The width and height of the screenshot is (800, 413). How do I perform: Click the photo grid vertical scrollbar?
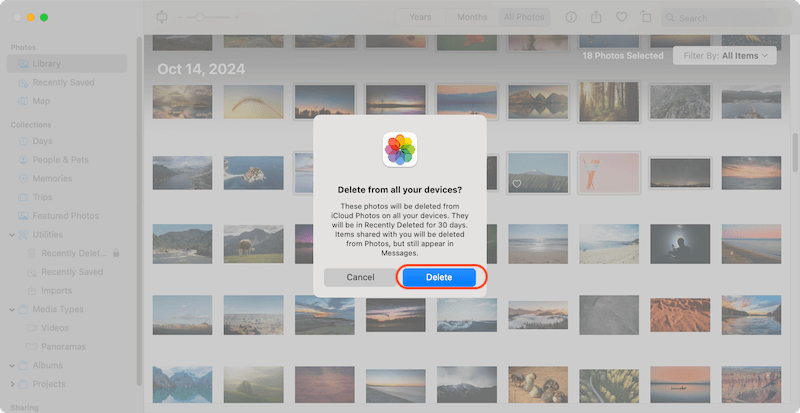[x=794, y=153]
